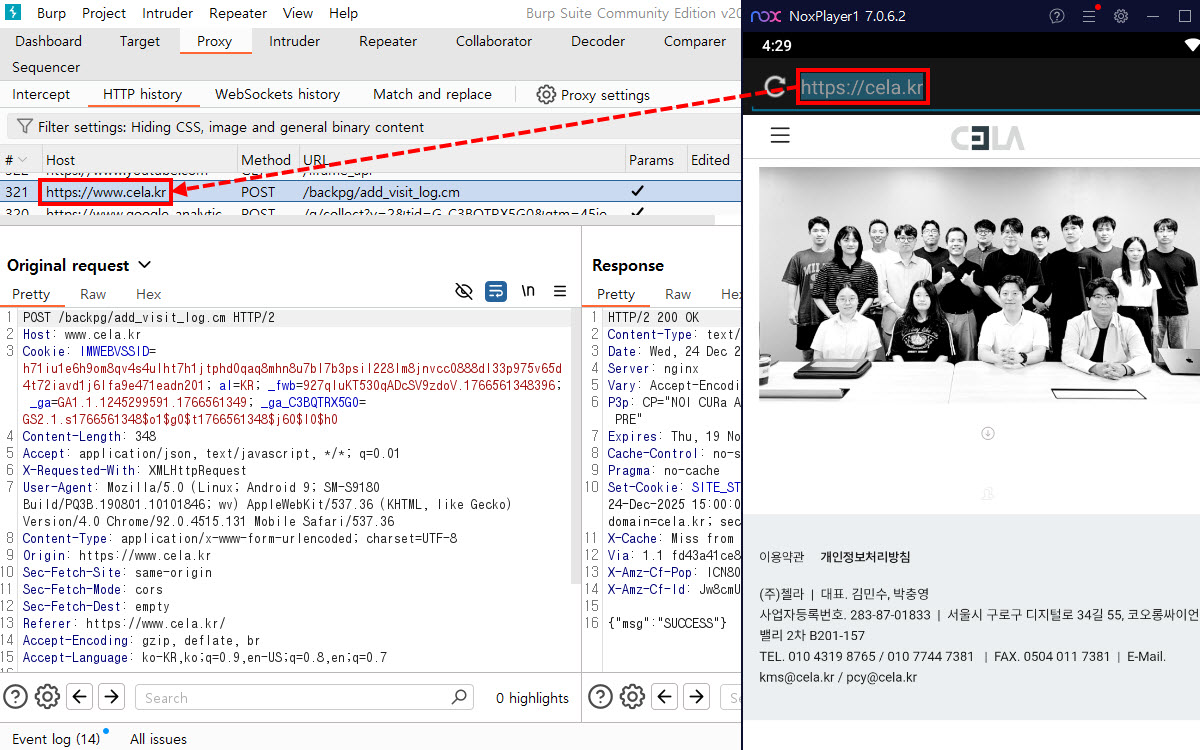
Task: Open request pane help icon
Action: [15, 697]
